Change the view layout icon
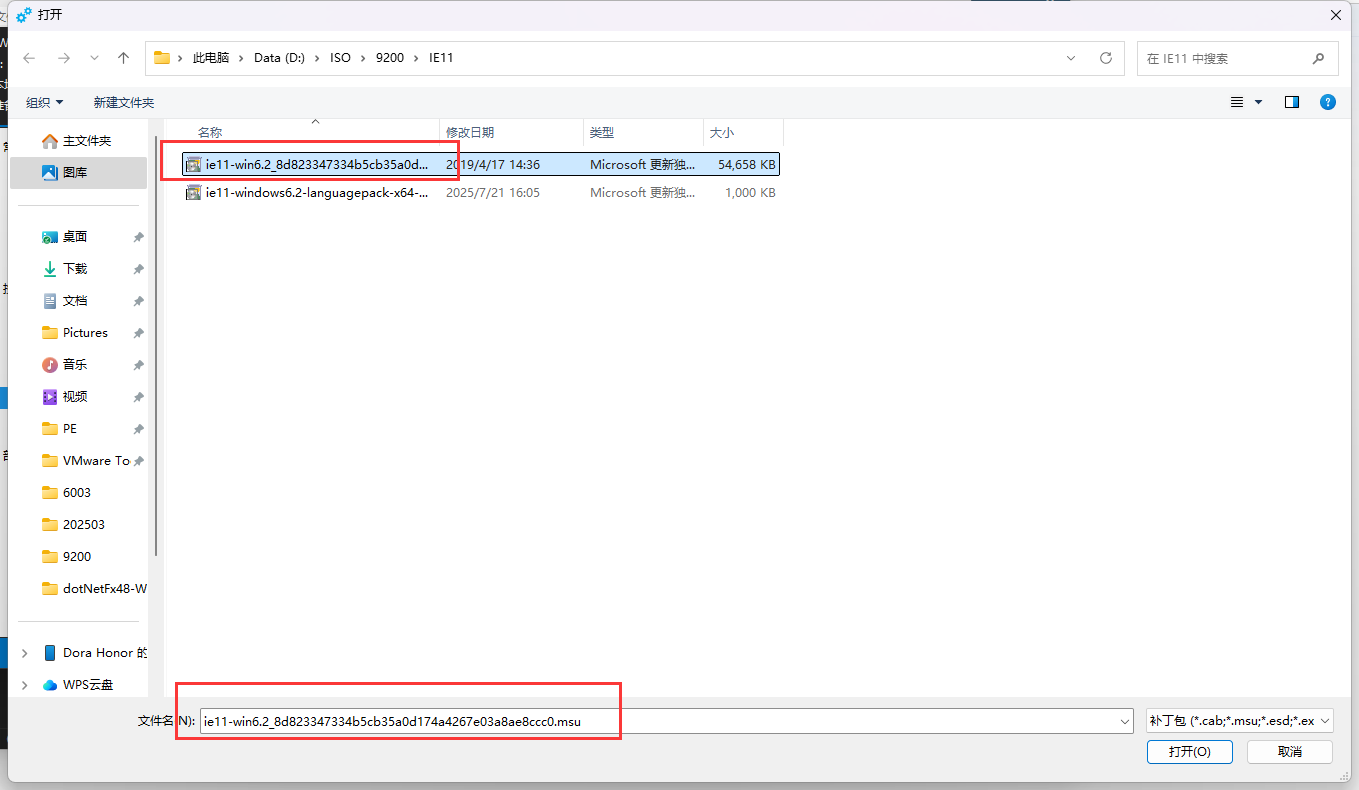 pos(1237,102)
